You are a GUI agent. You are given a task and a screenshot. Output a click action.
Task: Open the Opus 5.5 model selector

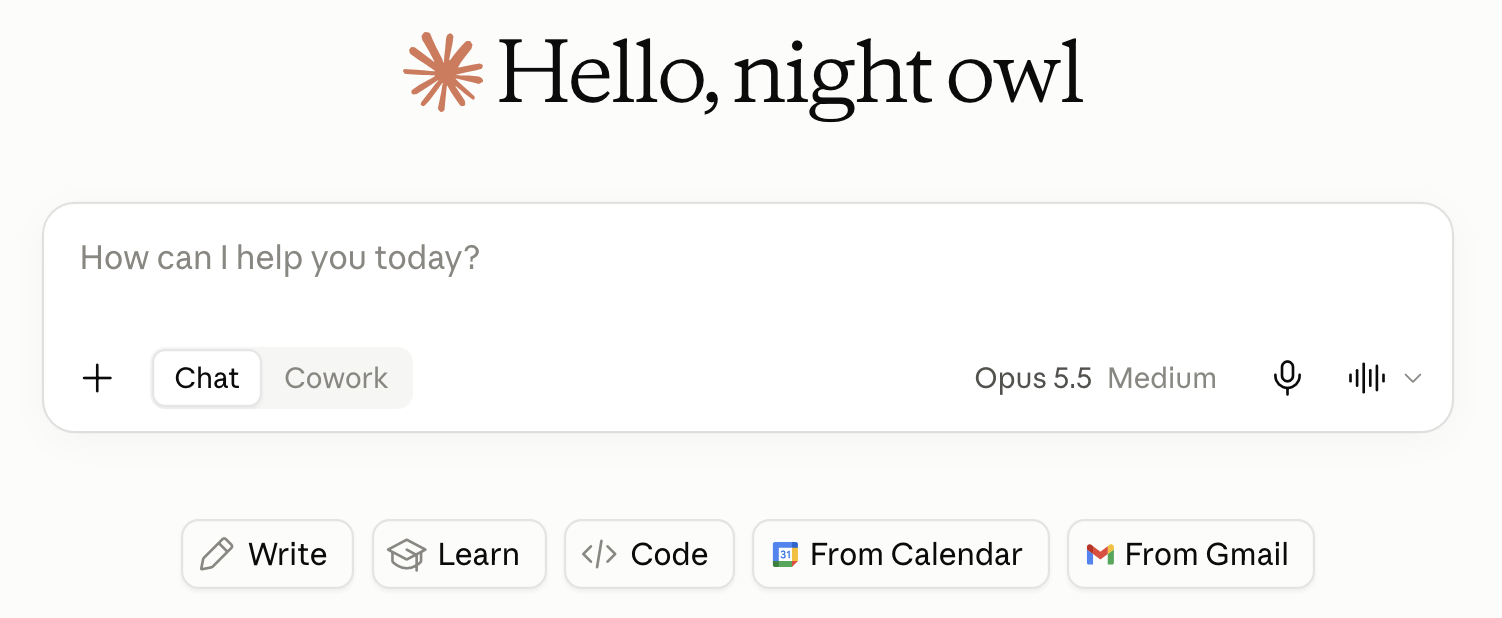click(x=1033, y=378)
